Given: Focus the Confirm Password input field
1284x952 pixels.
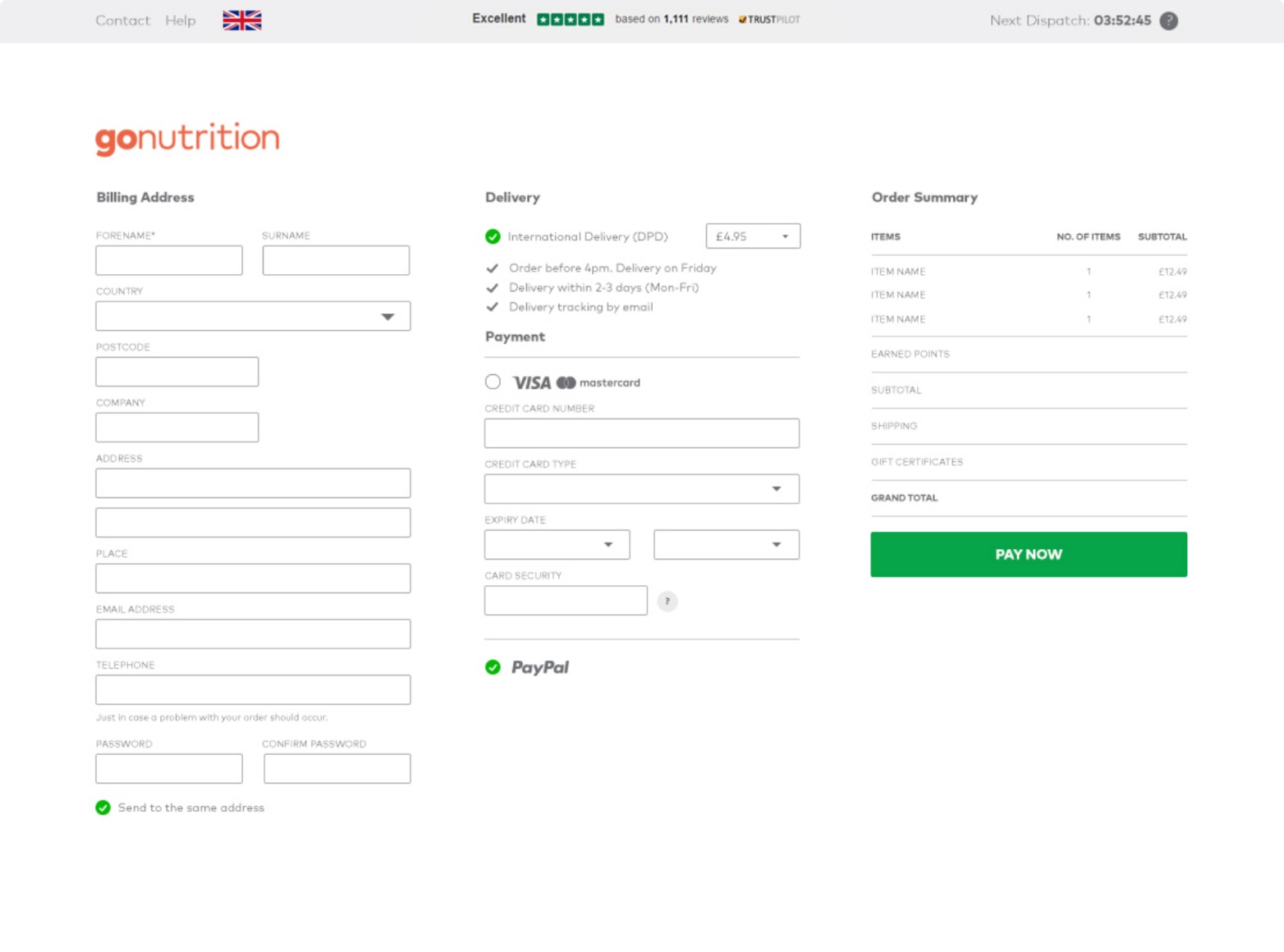Looking at the screenshot, I should click(x=337, y=769).
